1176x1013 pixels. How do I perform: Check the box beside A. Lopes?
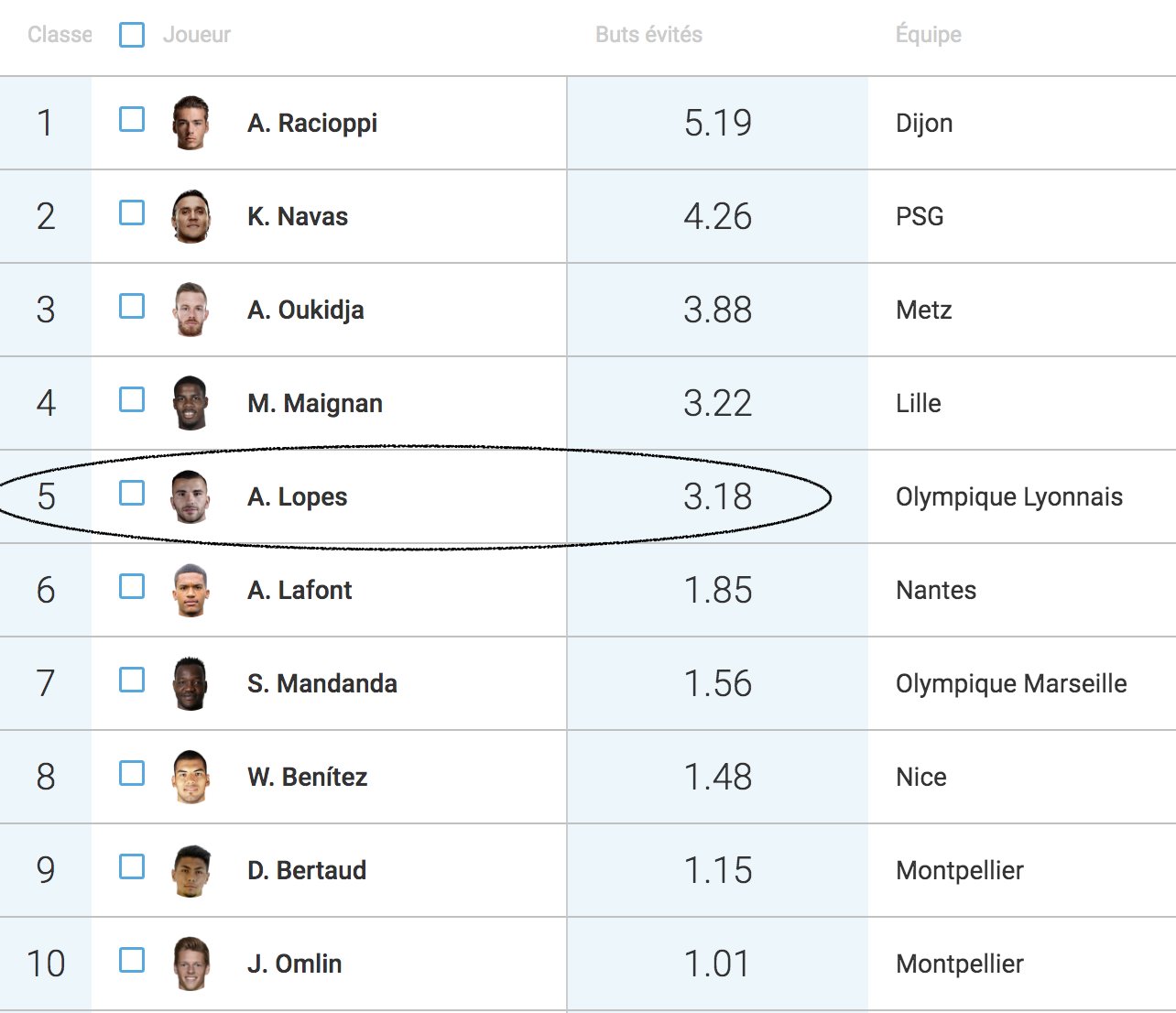[x=132, y=493]
